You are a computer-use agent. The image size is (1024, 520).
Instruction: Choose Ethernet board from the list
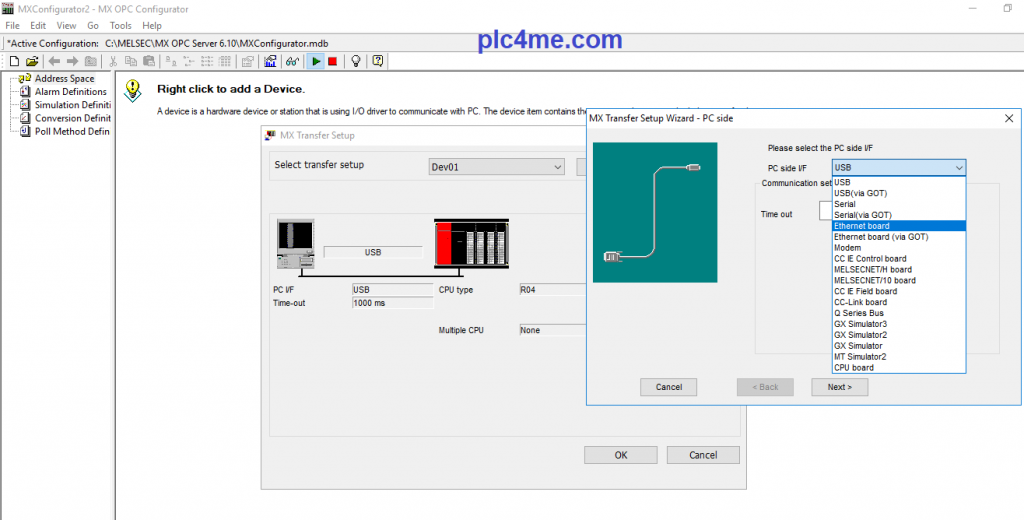[861, 226]
